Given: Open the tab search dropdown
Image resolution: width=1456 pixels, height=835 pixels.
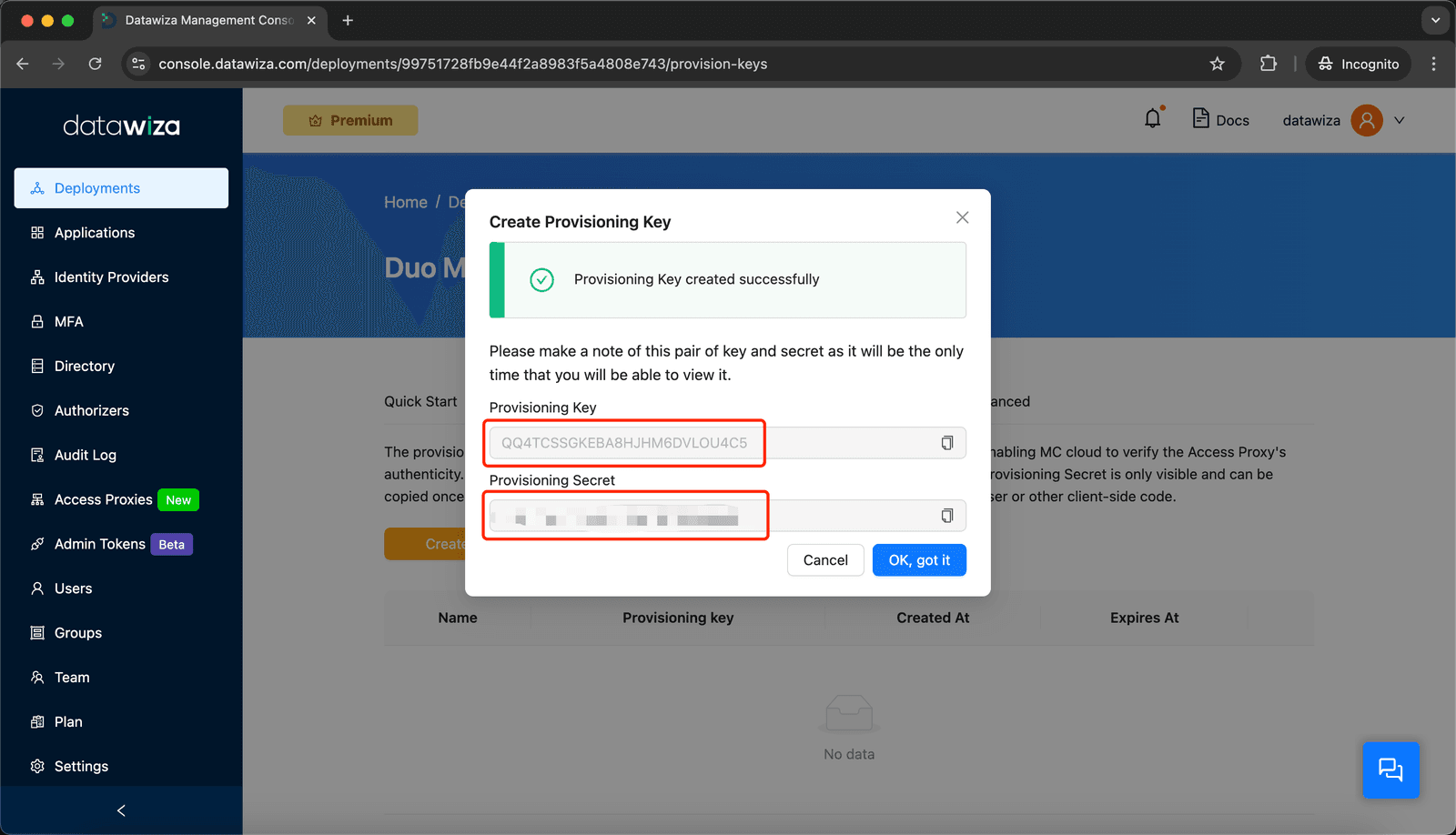Looking at the screenshot, I should coord(1435,20).
